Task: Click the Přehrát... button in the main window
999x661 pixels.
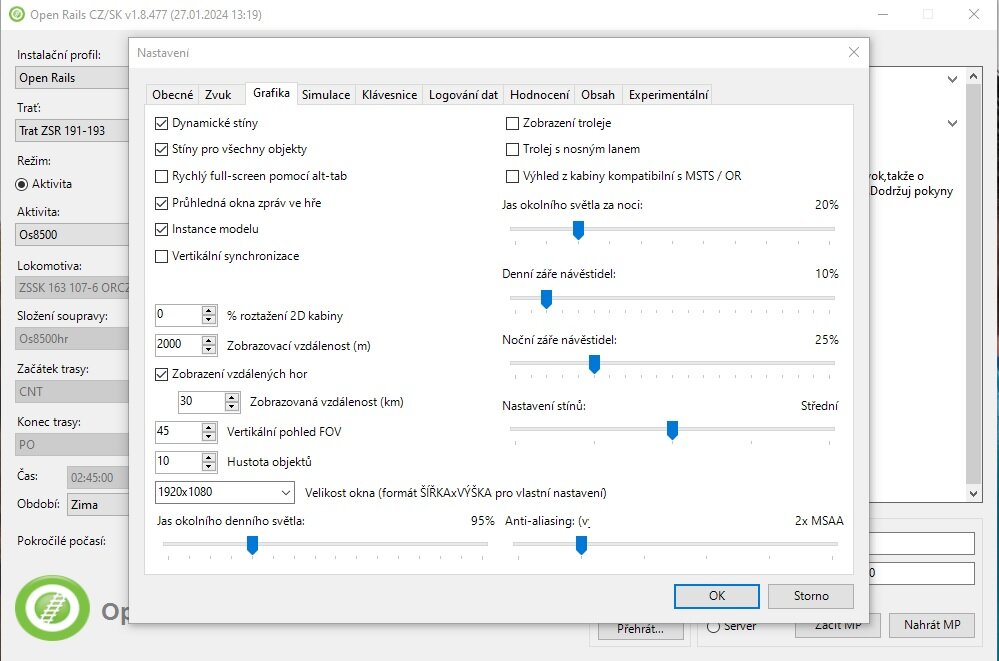Action: click(640, 629)
